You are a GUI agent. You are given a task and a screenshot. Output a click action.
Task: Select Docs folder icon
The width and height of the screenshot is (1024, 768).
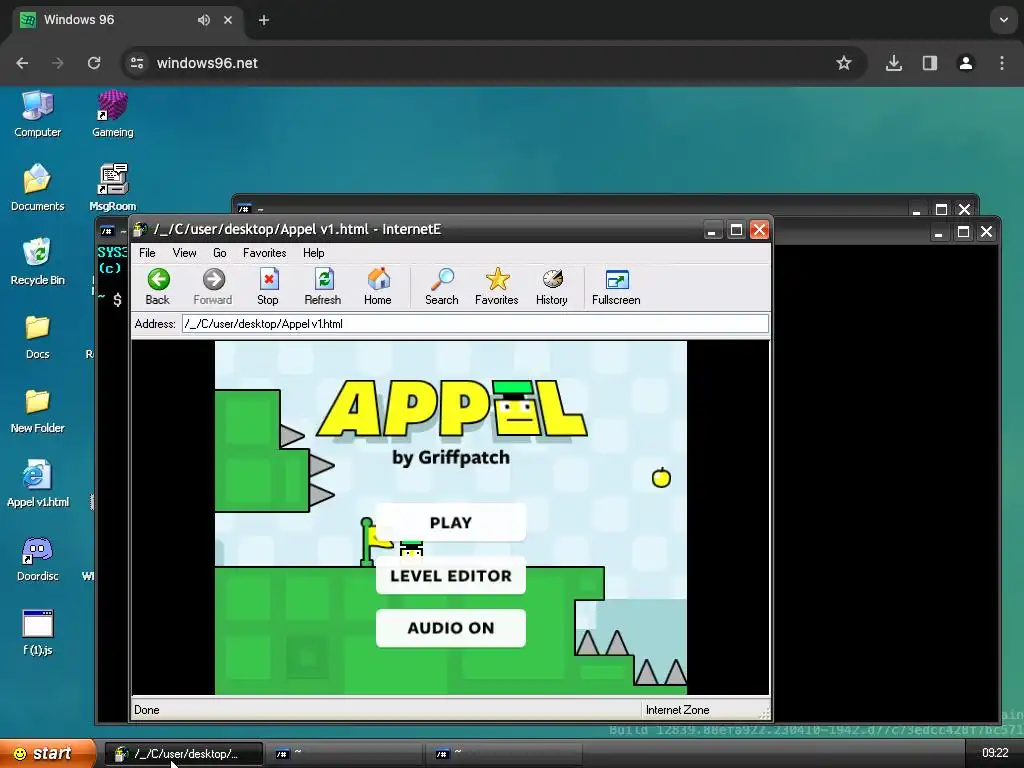click(x=37, y=336)
